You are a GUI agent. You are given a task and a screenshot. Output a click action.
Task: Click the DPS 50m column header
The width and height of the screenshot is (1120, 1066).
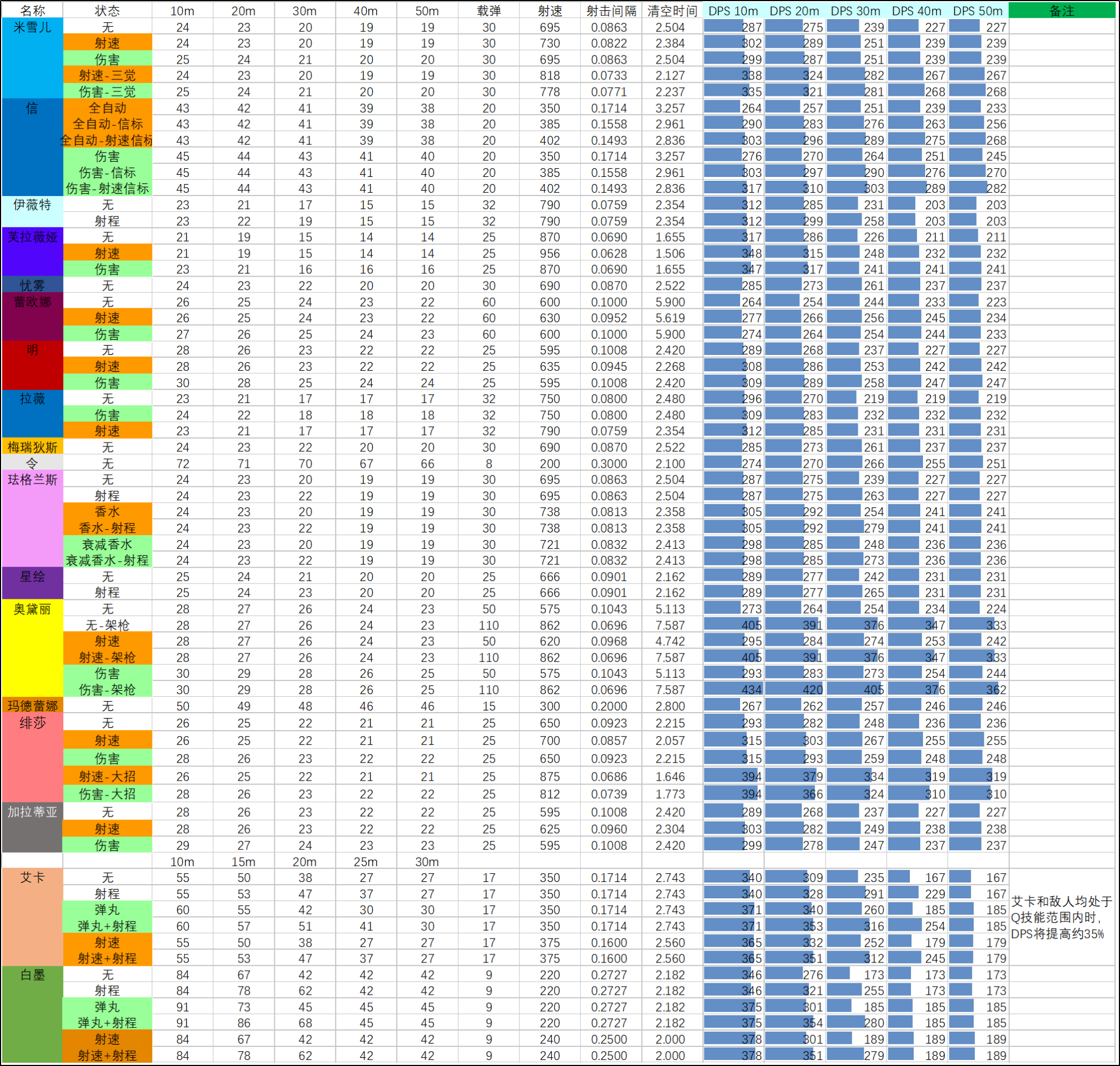click(x=978, y=10)
